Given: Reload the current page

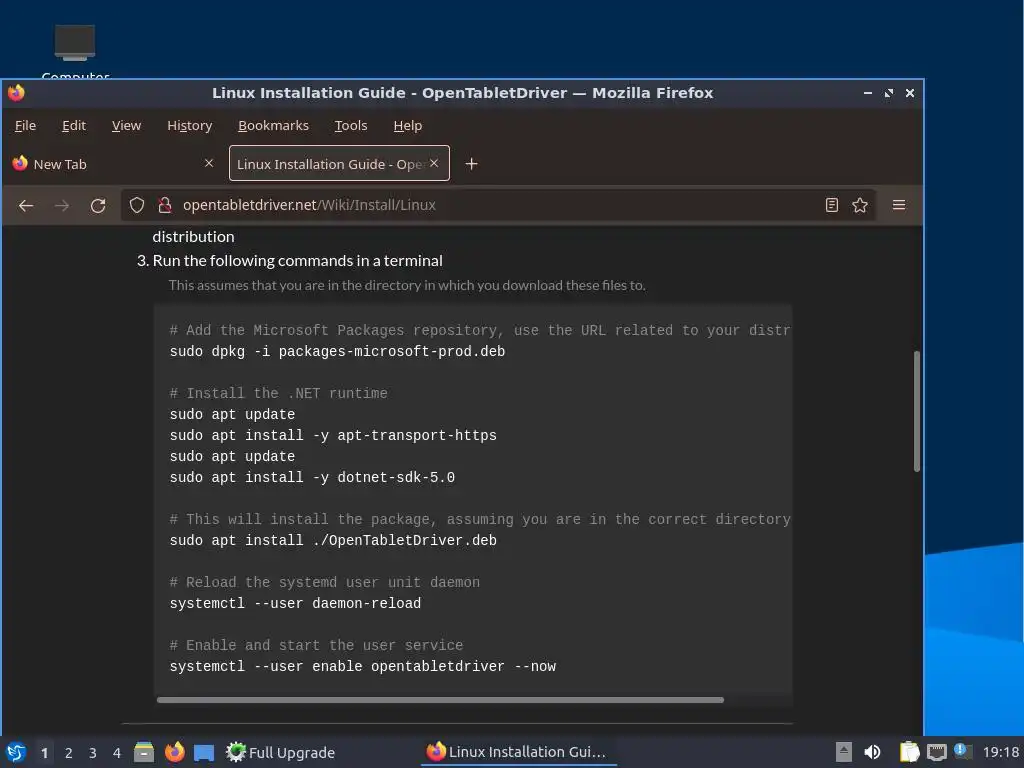Looking at the screenshot, I should [98, 206].
